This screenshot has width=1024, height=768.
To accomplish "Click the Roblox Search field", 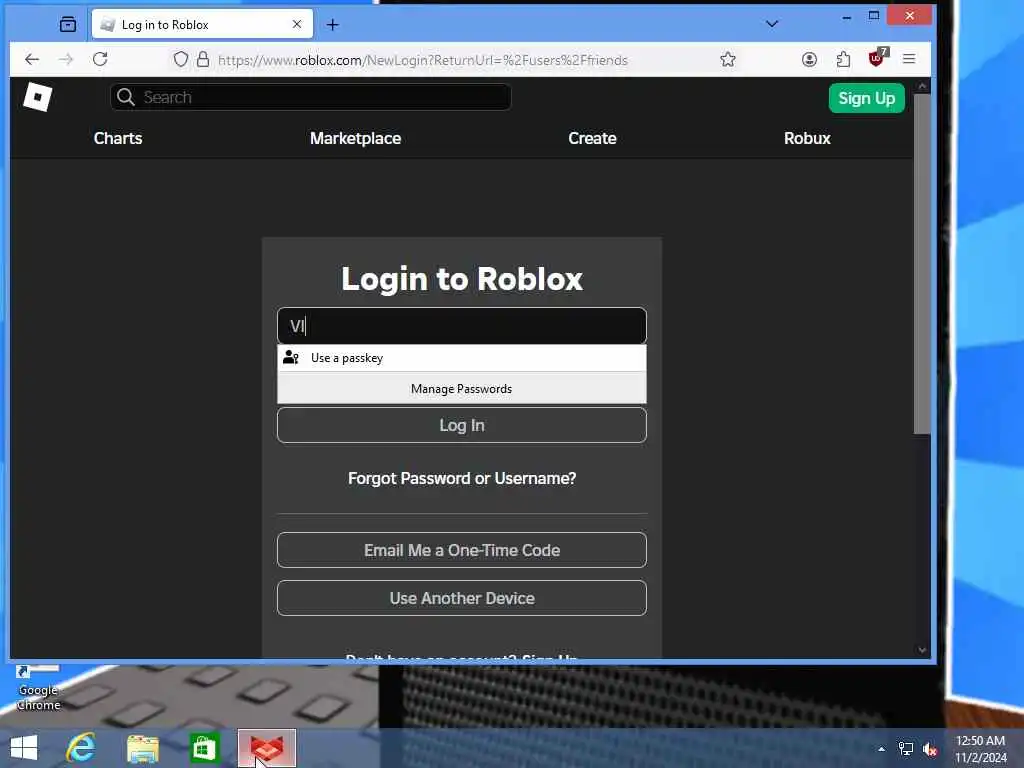I will [x=311, y=97].
